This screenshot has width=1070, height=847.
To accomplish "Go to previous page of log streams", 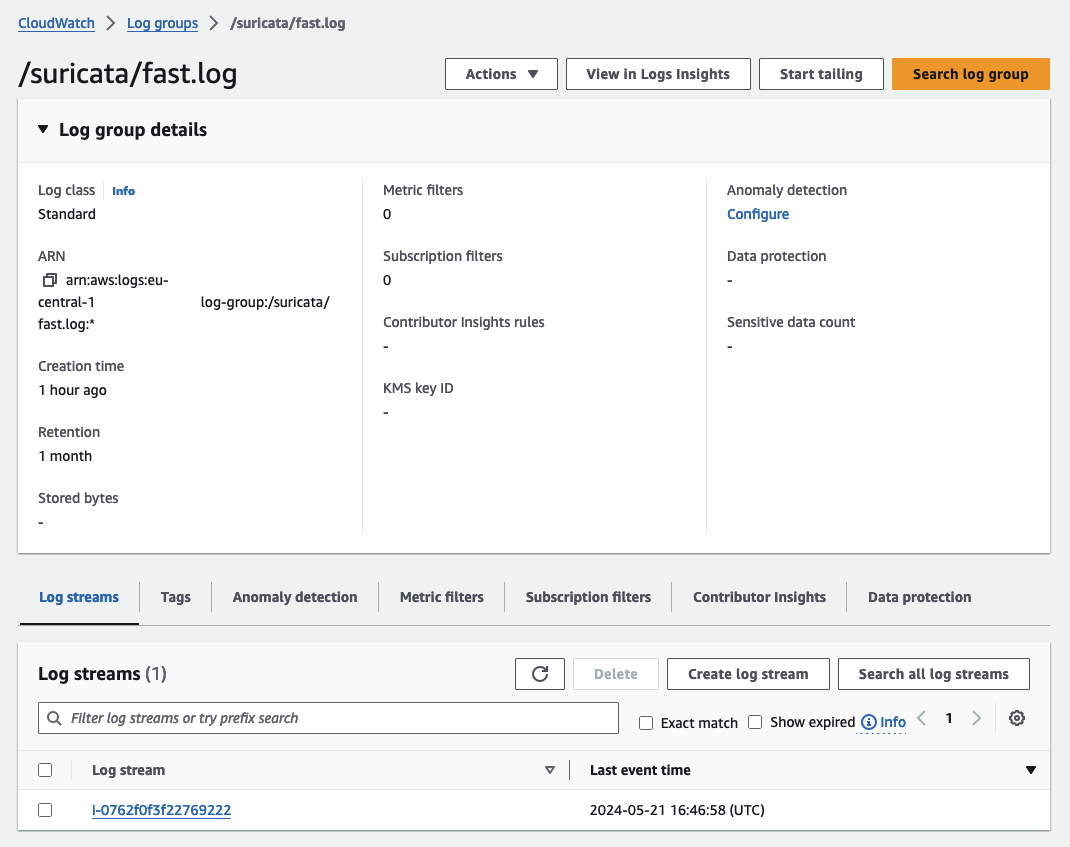I will click(x=921, y=718).
